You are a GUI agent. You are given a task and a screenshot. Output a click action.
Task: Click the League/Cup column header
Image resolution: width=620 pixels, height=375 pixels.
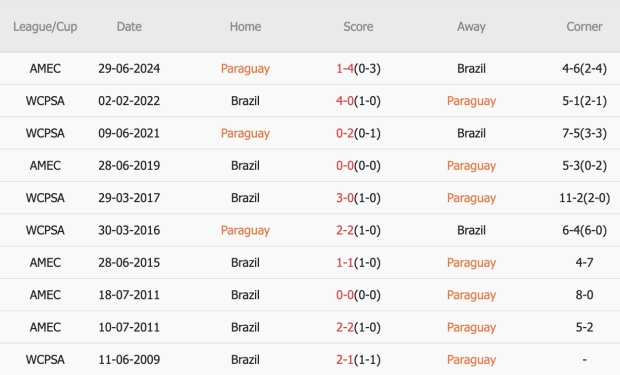(45, 27)
